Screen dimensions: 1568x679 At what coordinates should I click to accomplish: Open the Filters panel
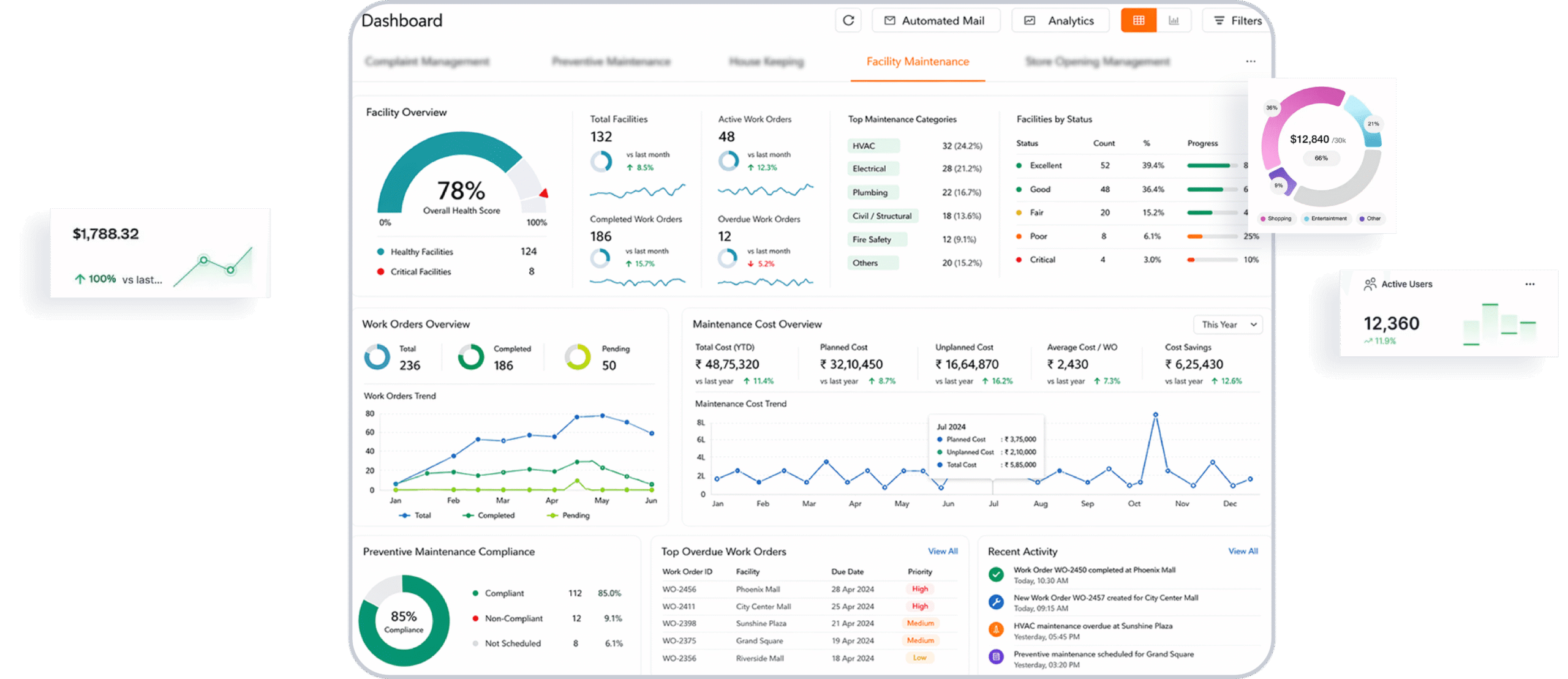pyautogui.click(x=1237, y=20)
